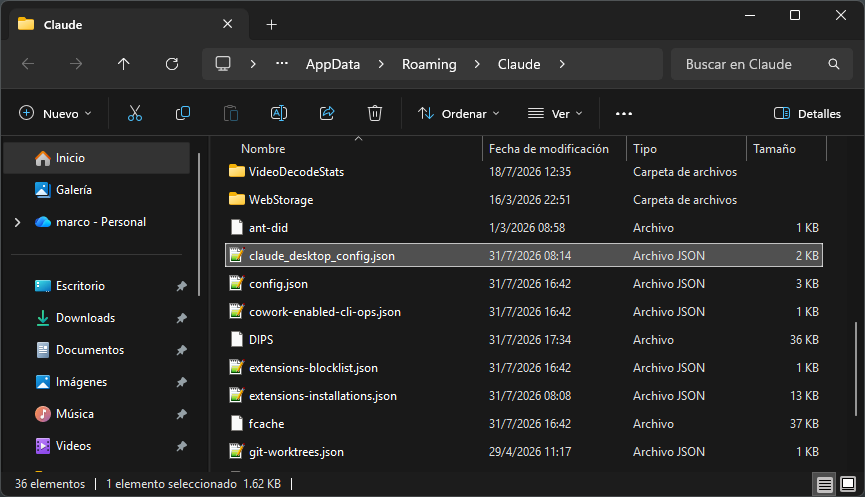Open the Nuevo dropdown menu

pyautogui.click(x=55, y=114)
